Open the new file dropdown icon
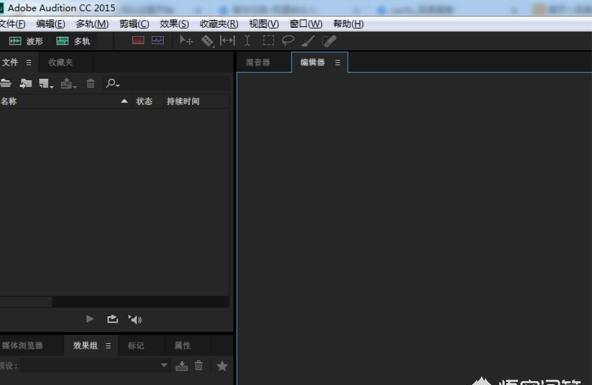 point(46,83)
